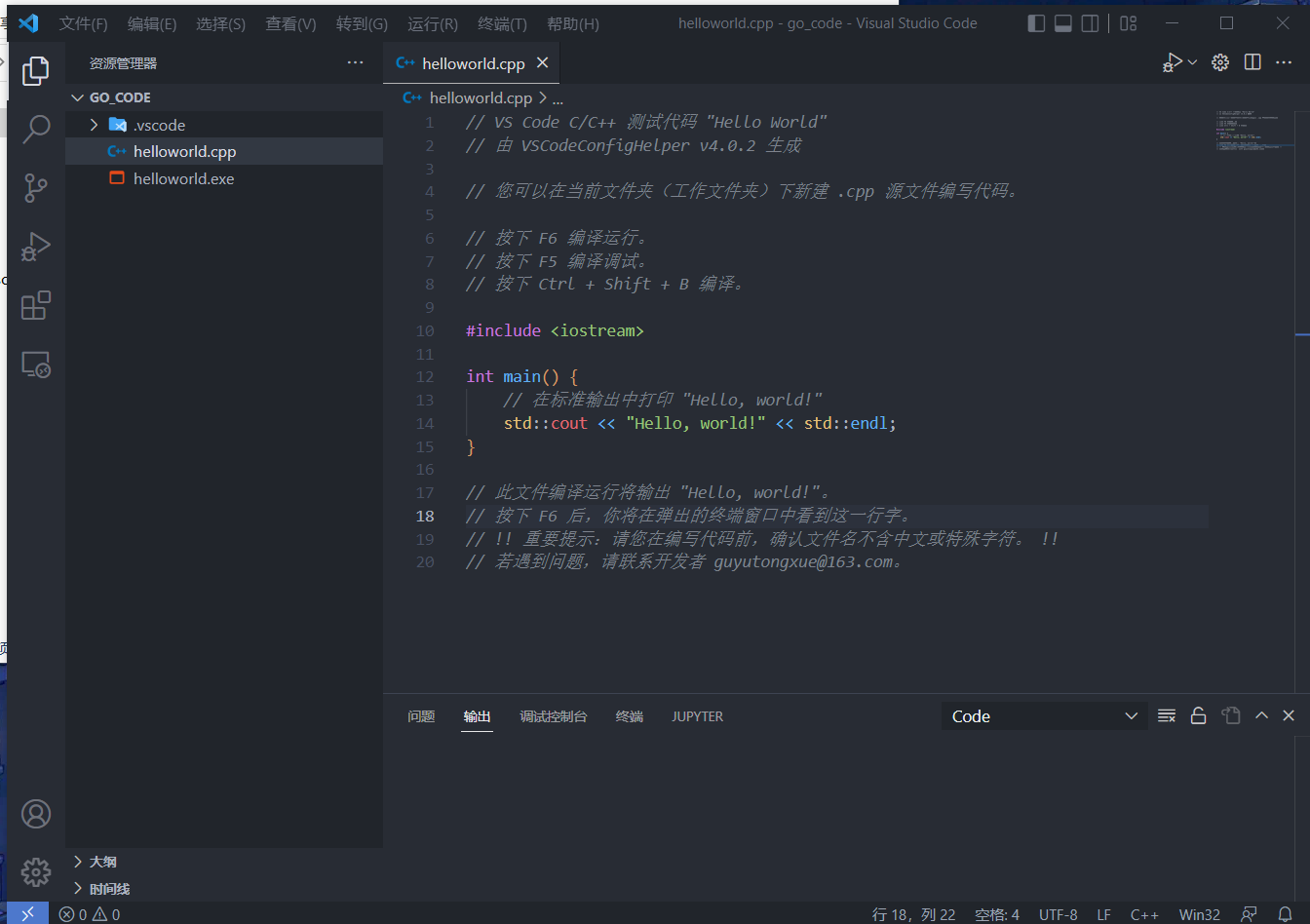Open the Extensions view
Viewport: 1310px width, 924px height.
pos(36,305)
